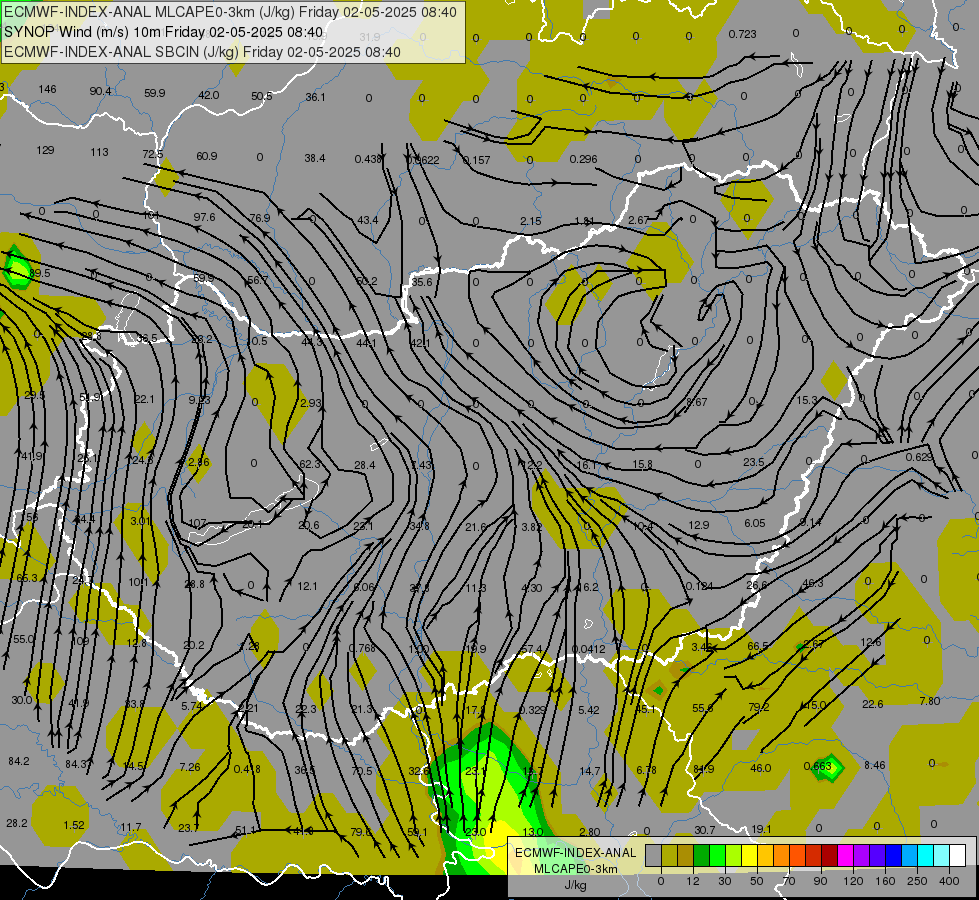
Task: Click the legend tick label '70'
Action: click(x=789, y=881)
